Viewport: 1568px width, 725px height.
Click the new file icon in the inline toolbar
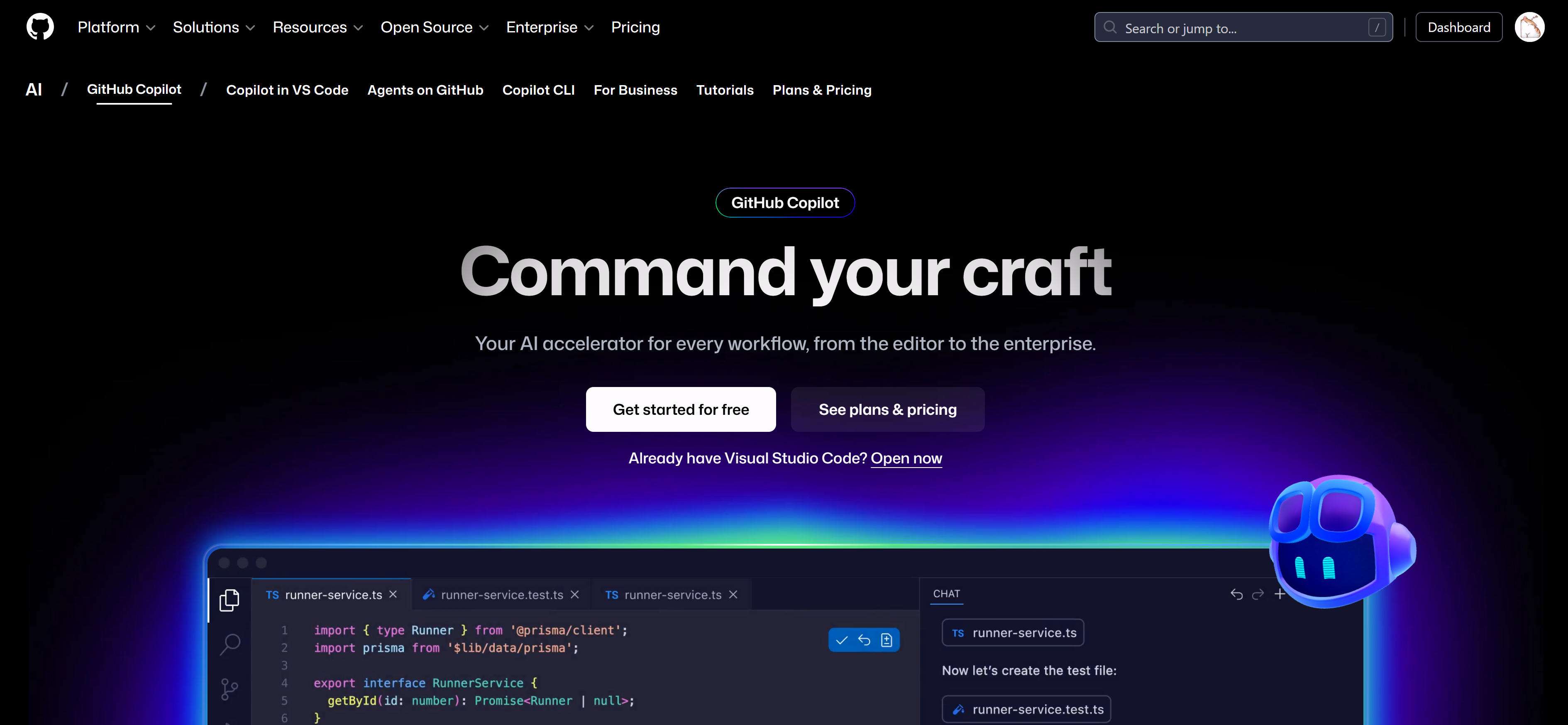pos(887,640)
